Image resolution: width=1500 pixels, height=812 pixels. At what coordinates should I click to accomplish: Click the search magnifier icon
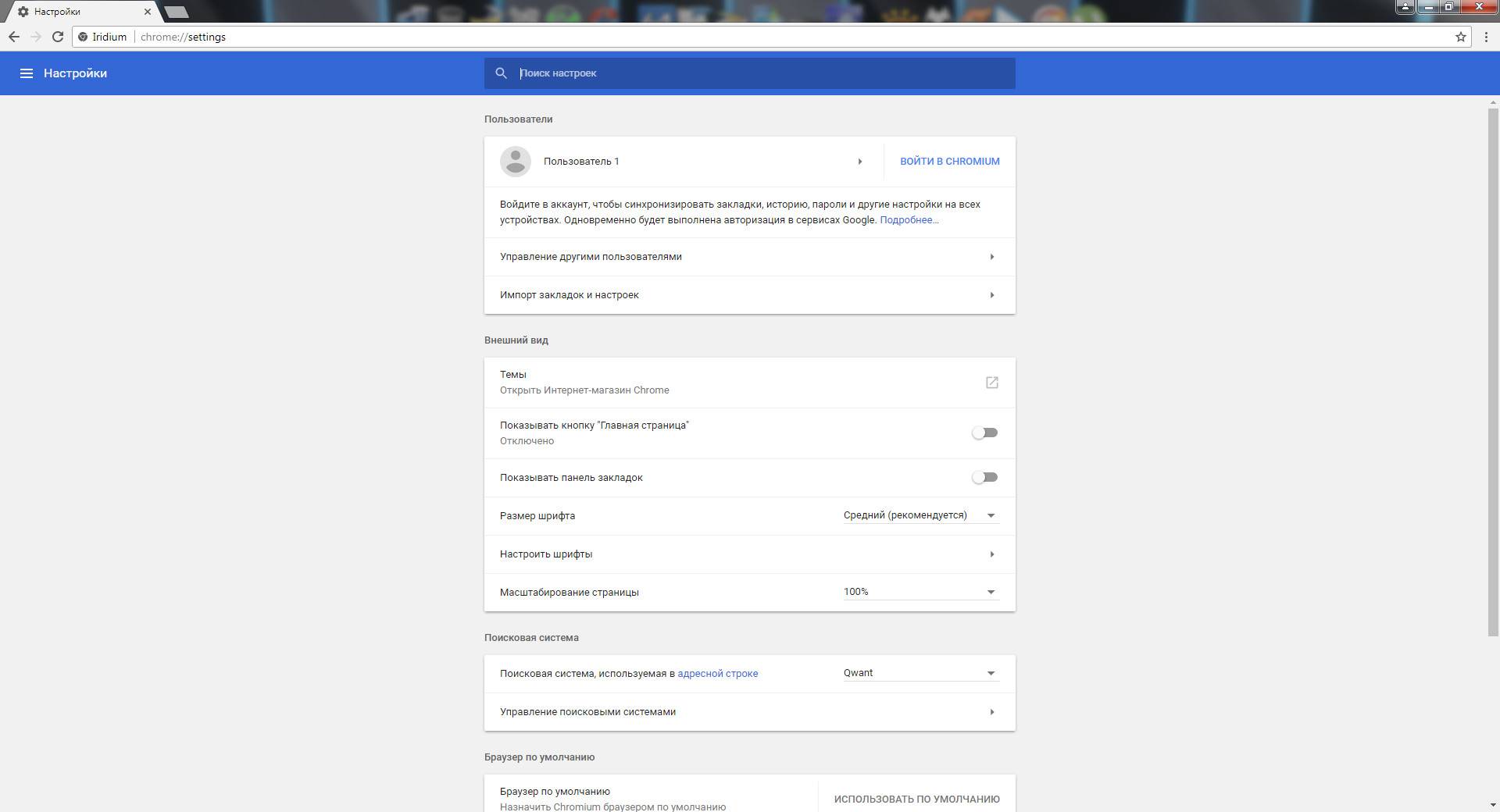(x=502, y=73)
